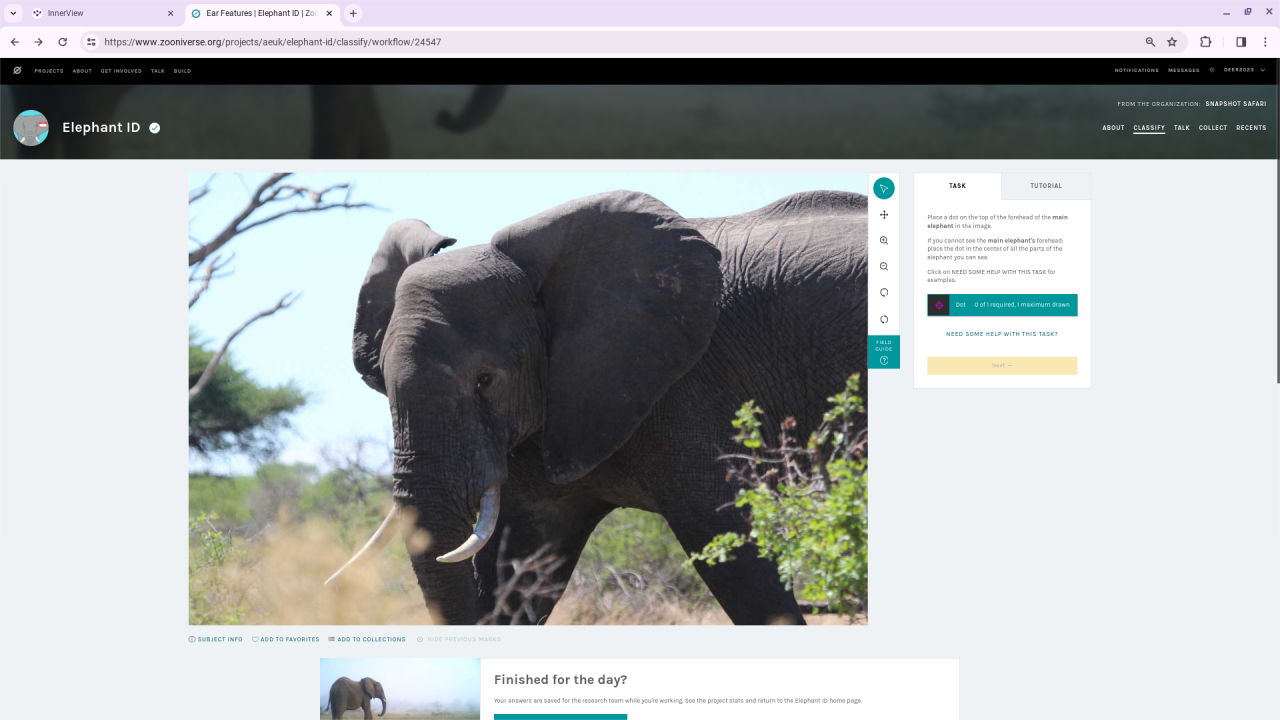The image size is (1280, 720).
Task: Toggle the browser side panel
Action: [x=1241, y=42]
